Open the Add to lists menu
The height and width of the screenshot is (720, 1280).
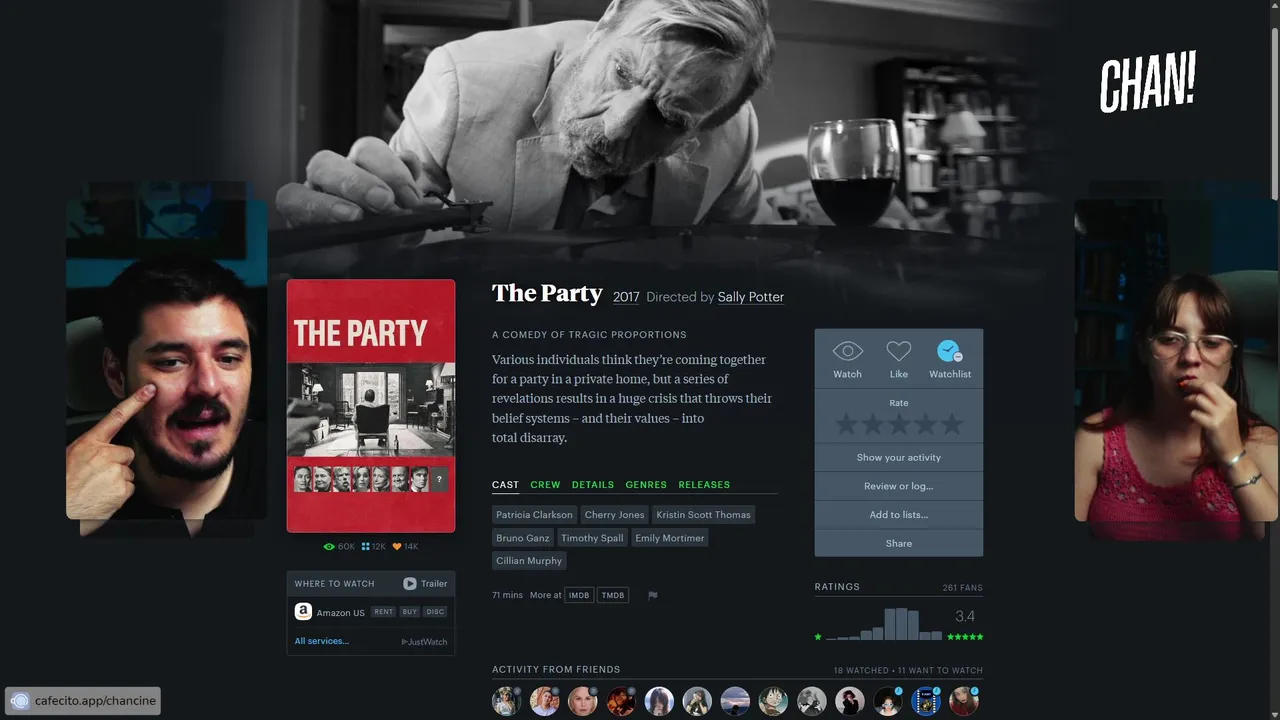tap(899, 515)
